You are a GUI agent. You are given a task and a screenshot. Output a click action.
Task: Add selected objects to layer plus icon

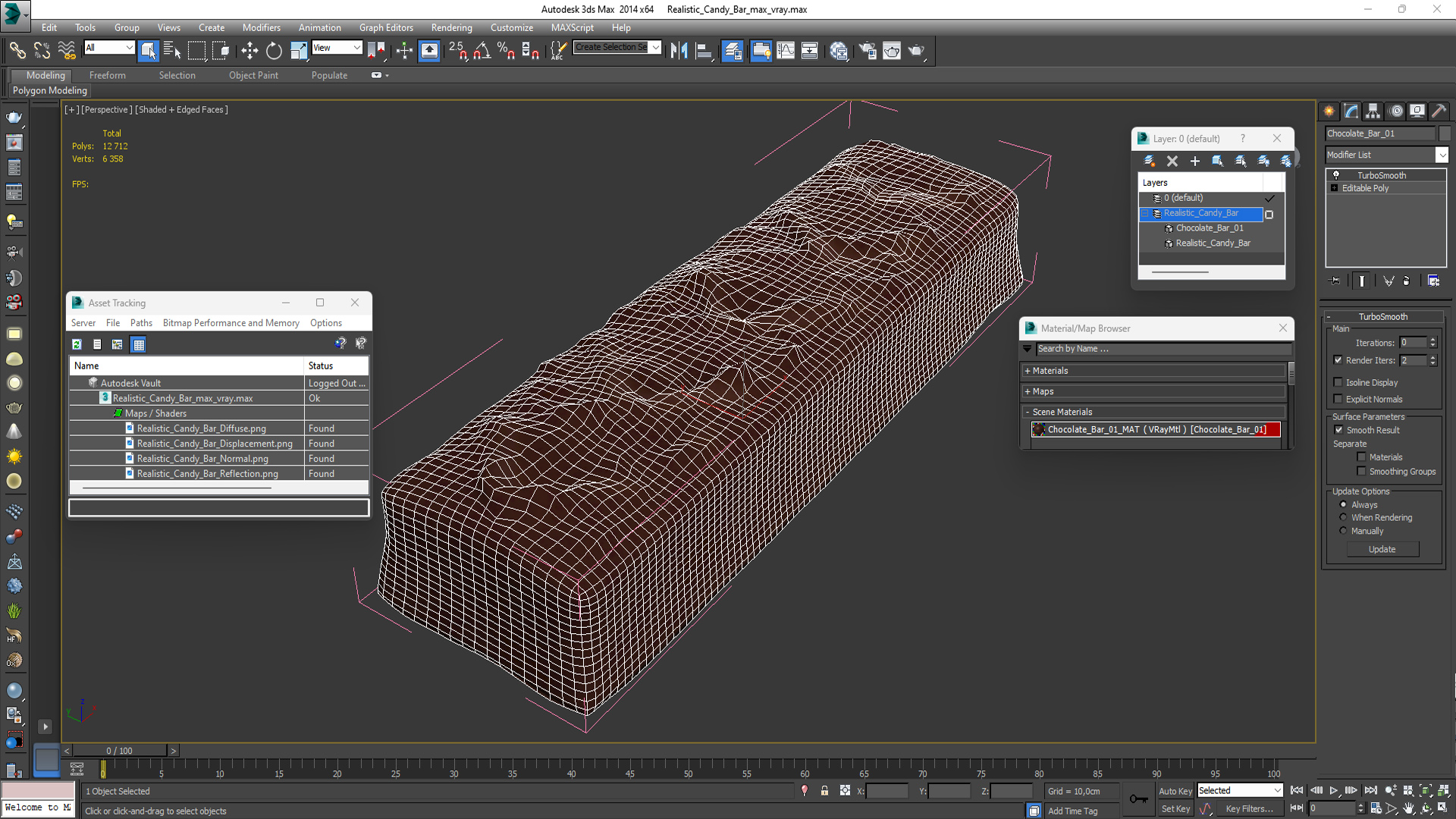(1195, 161)
